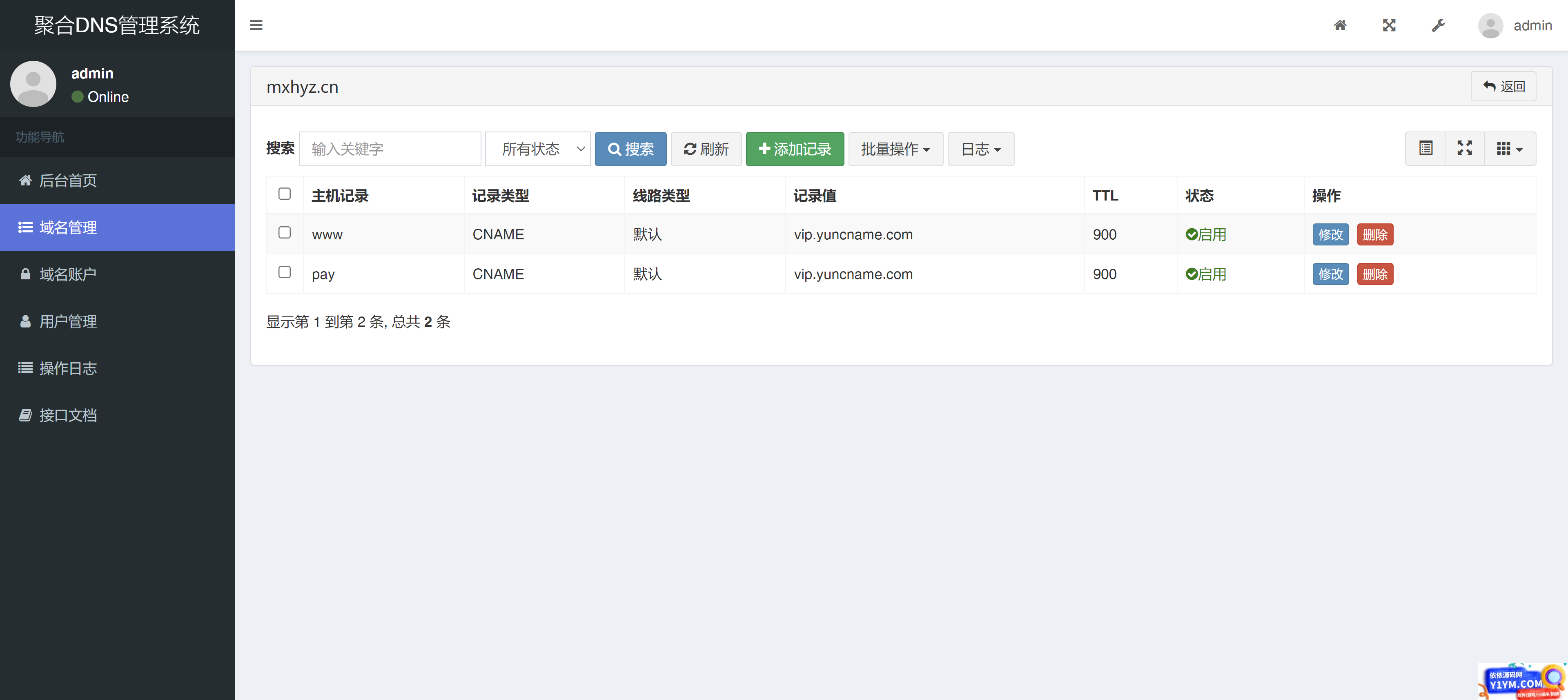The image size is (1568, 700).
Task: Click the 返回 back button
Action: 1503,87
